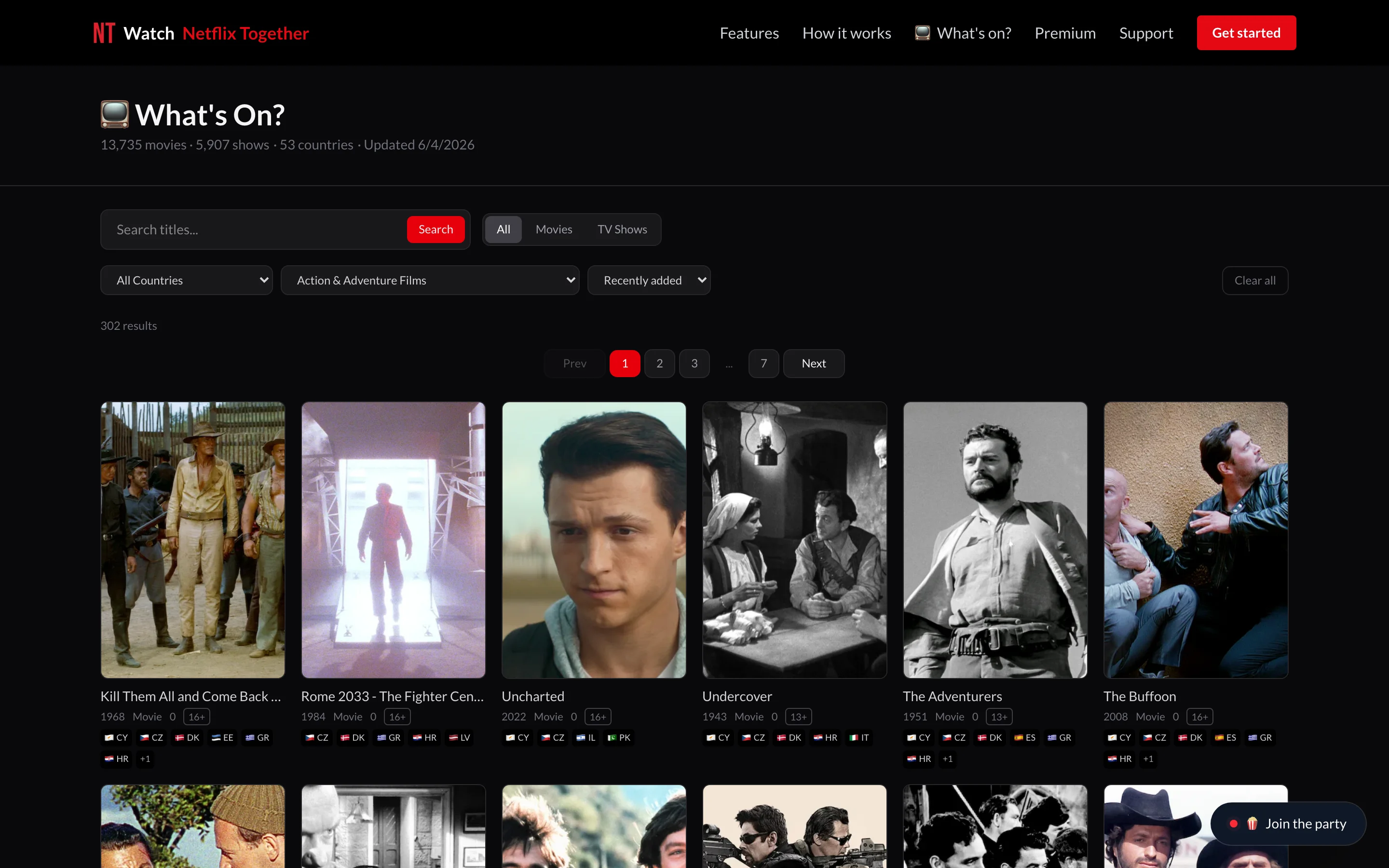Click the popcorn icon in Join the party
This screenshot has width=1389, height=868.
tap(1252, 824)
